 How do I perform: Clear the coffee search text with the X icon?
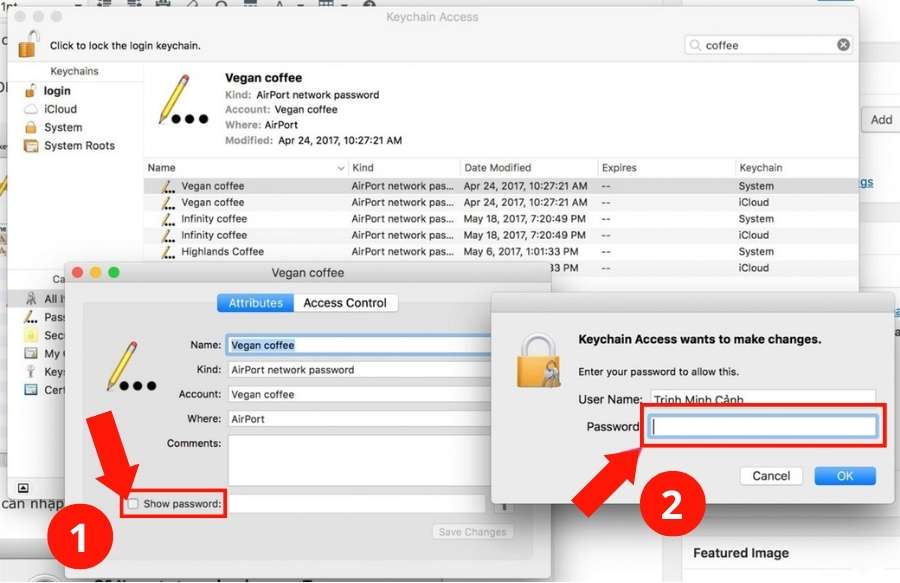pos(843,45)
